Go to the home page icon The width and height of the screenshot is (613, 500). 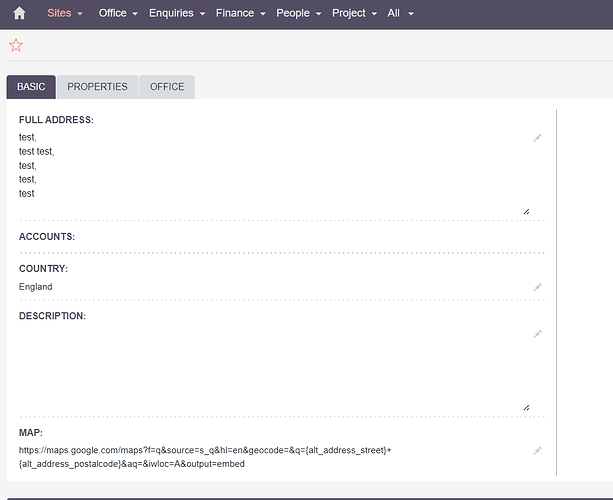19,13
